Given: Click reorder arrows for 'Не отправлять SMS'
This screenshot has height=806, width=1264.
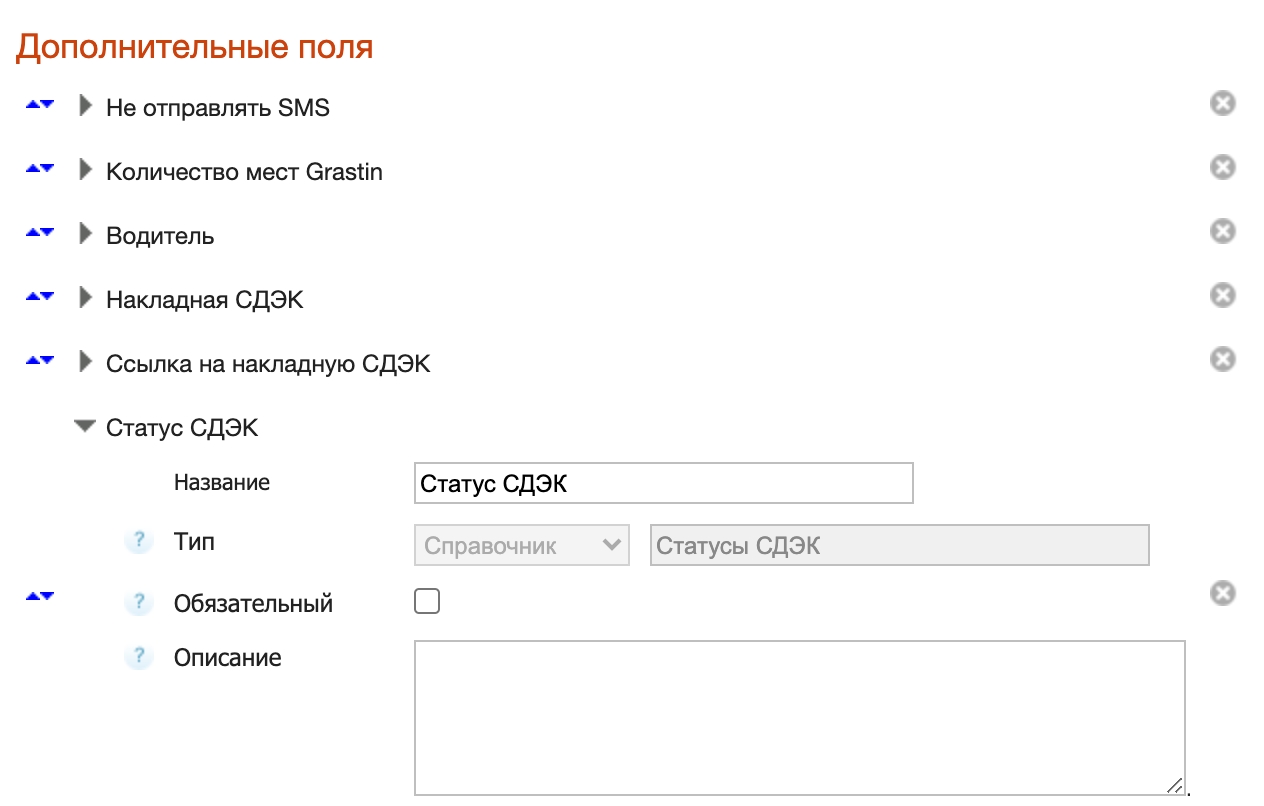Looking at the screenshot, I should (x=39, y=105).
